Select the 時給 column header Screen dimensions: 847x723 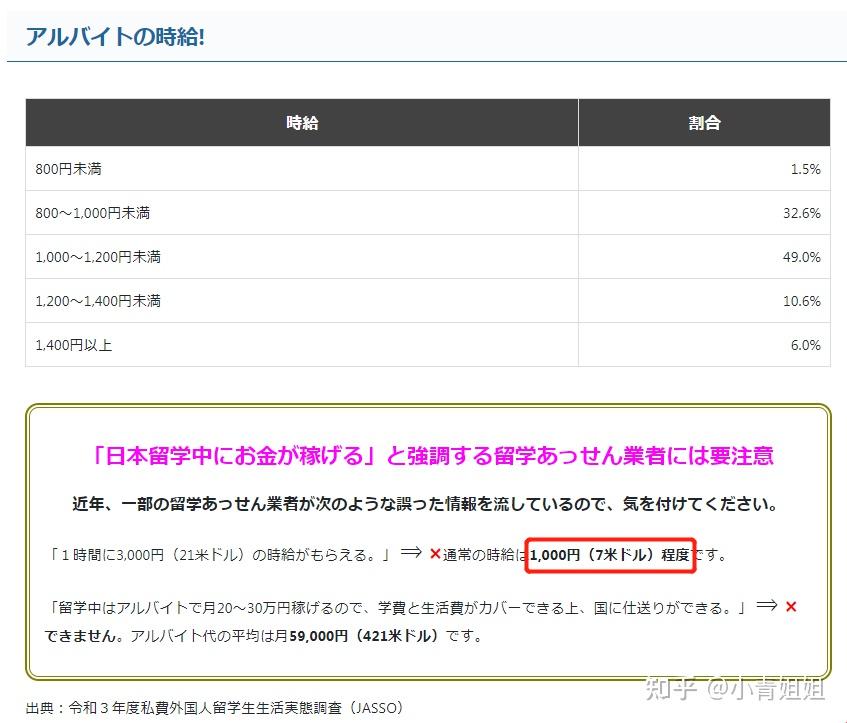pos(302,123)
